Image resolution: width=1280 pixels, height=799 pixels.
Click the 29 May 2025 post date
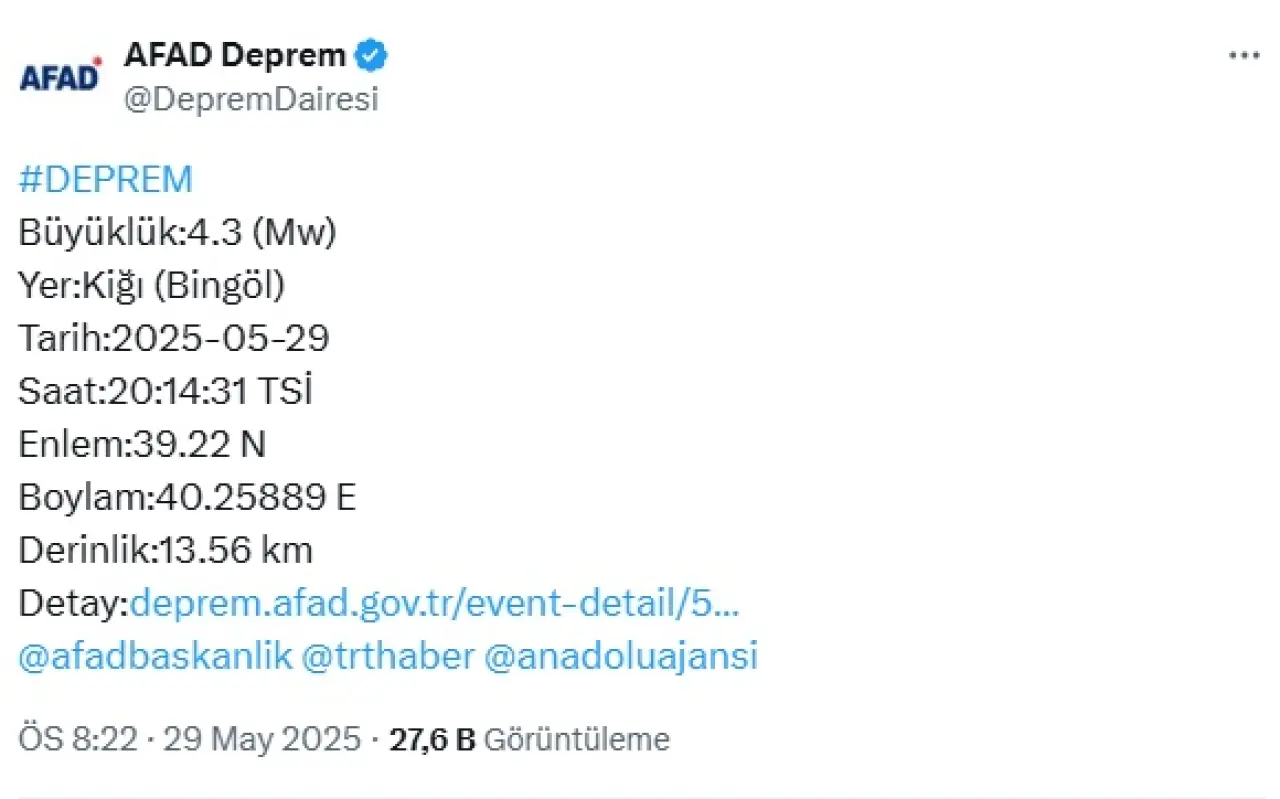point(262,739)
